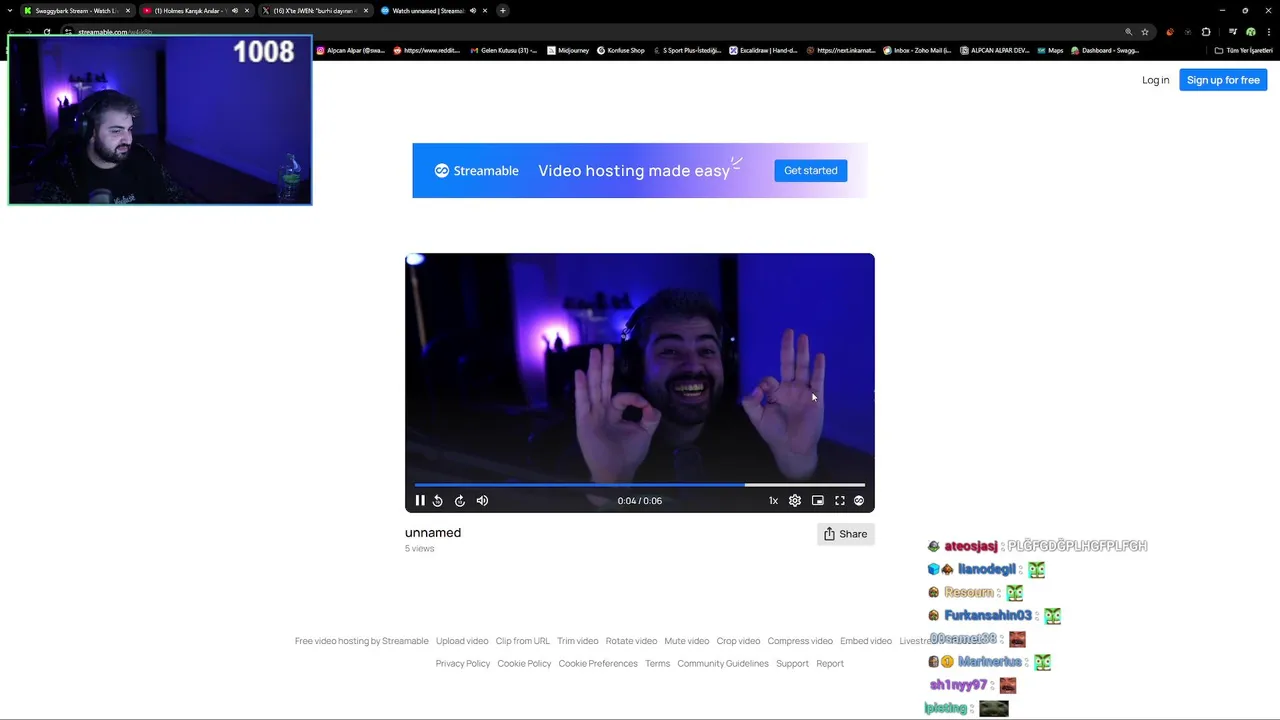Viewport: 1280px width, 720px height.
Task: Switch to the X'te JWEN tab
Action: point(315,11)
